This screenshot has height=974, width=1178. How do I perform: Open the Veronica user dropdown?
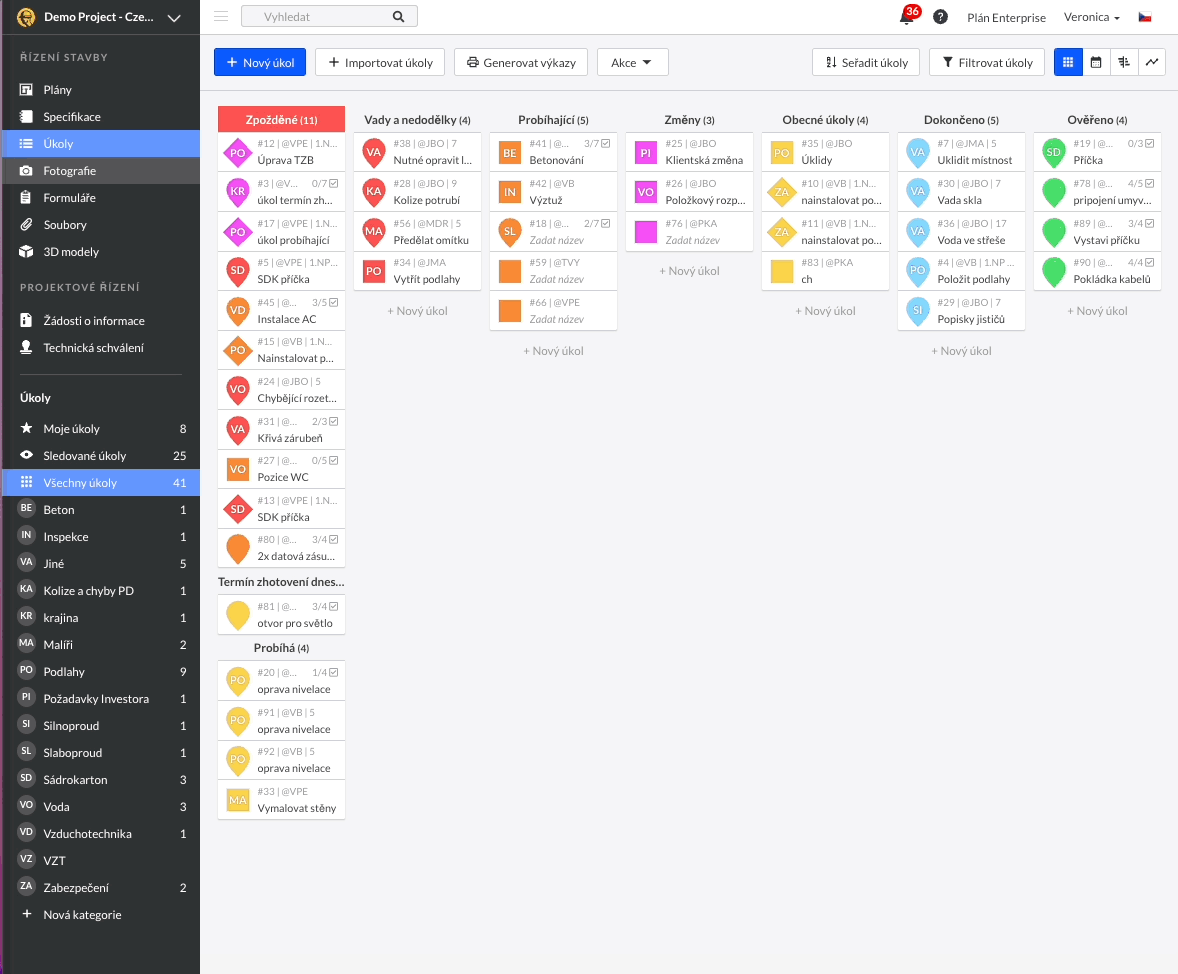click(x=1091, y=17)
